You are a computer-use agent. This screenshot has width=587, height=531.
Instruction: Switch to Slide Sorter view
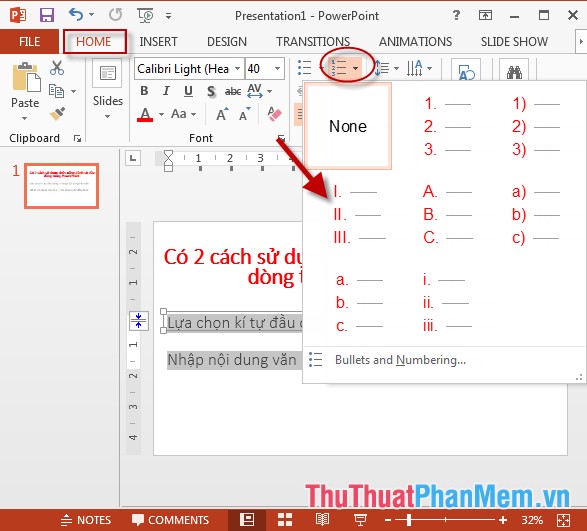click(285, 520)
